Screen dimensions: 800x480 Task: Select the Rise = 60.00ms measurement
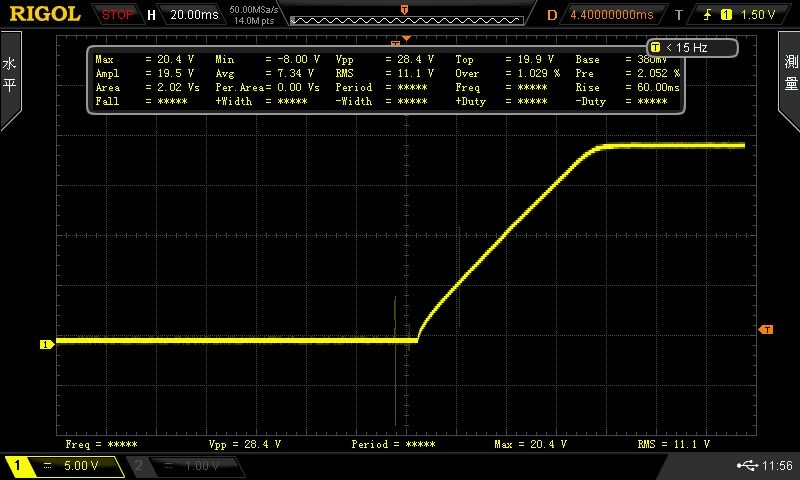pyautogui.click(x=628, y=88)
